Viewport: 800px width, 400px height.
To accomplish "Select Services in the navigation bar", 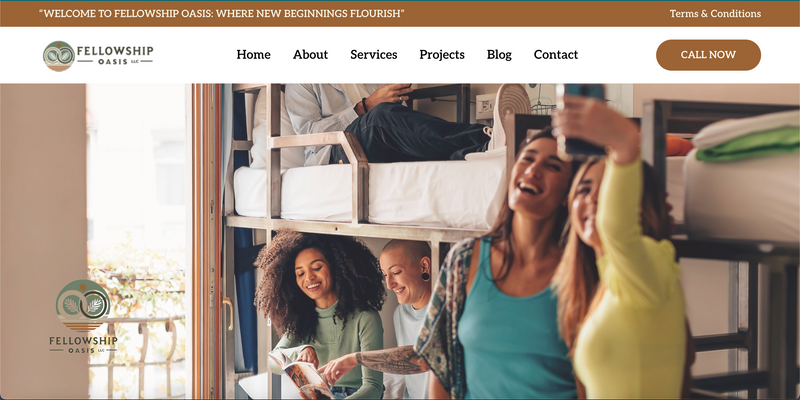I will coord(373,55).
